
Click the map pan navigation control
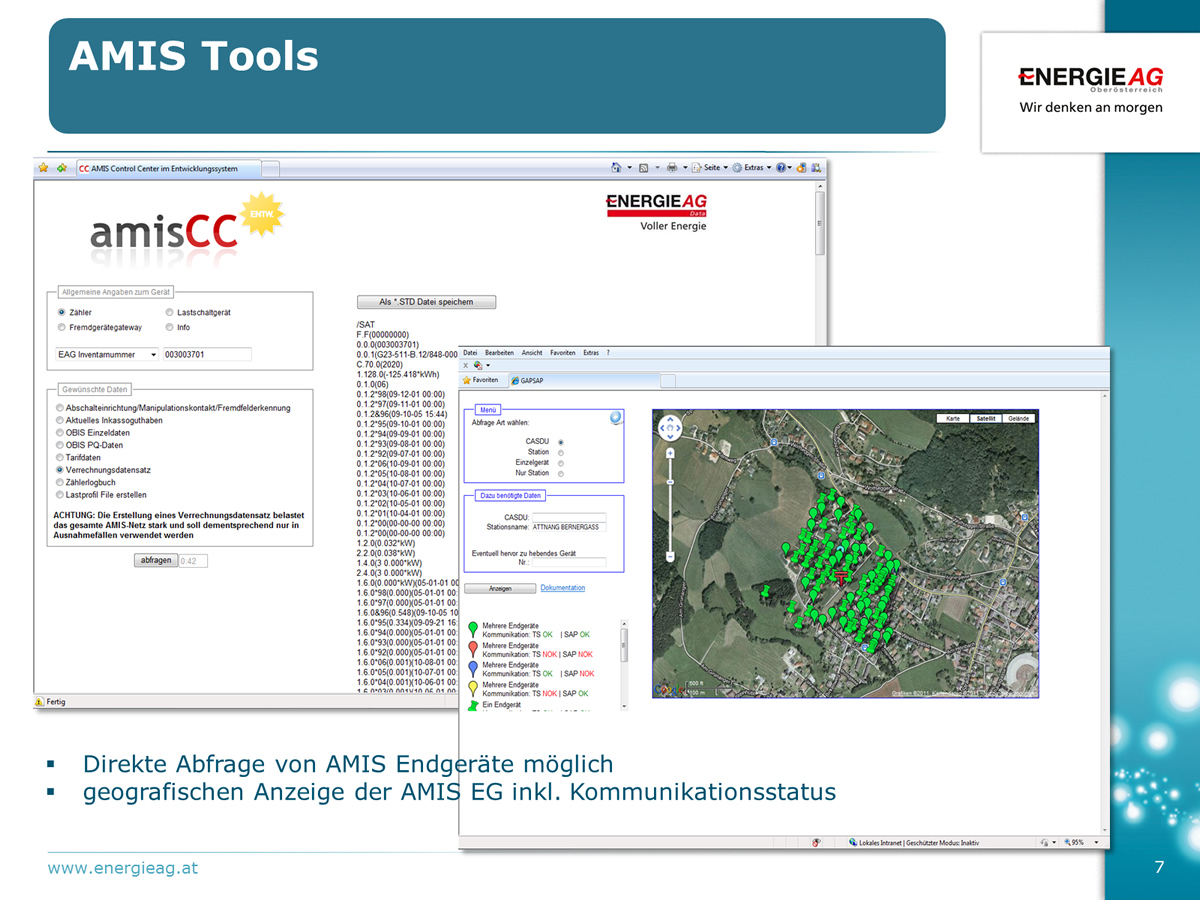(x=670, y=428)
